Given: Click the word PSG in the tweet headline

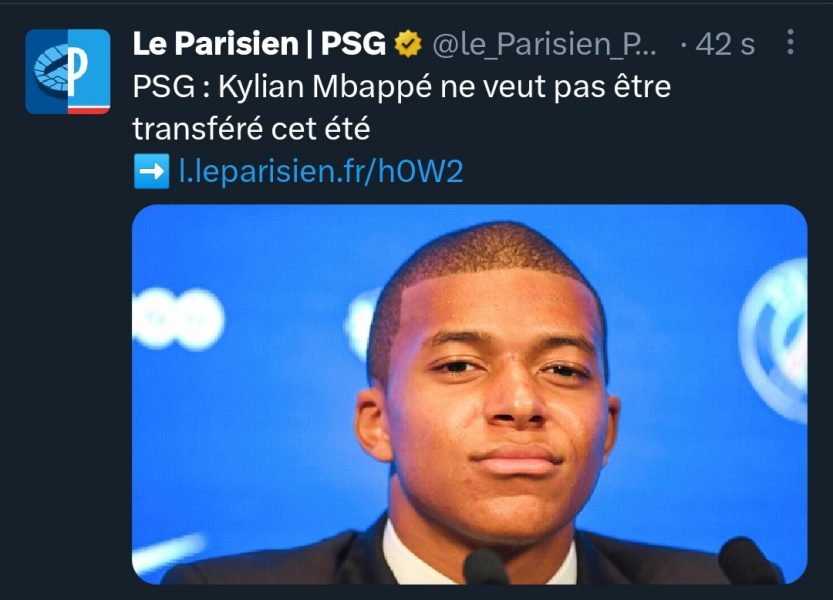Looking at the screenshot, I should pyautogui.click(x=164, y=86).
